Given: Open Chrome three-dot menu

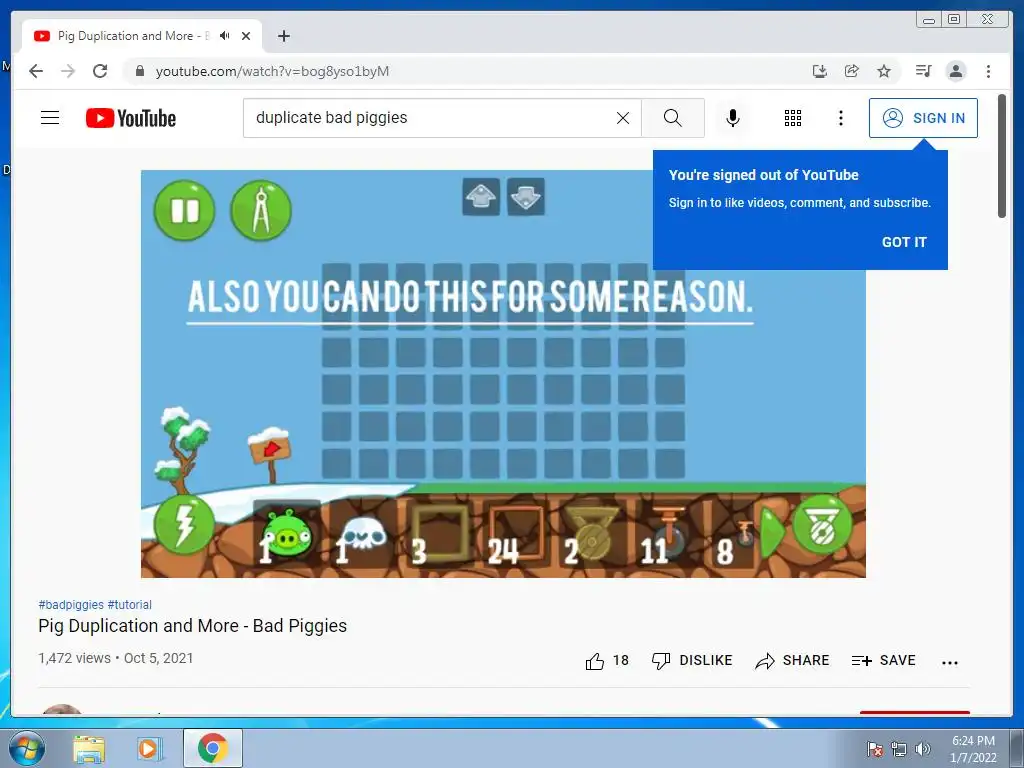Looking at the screenshot, I should [x=988, y=71].
